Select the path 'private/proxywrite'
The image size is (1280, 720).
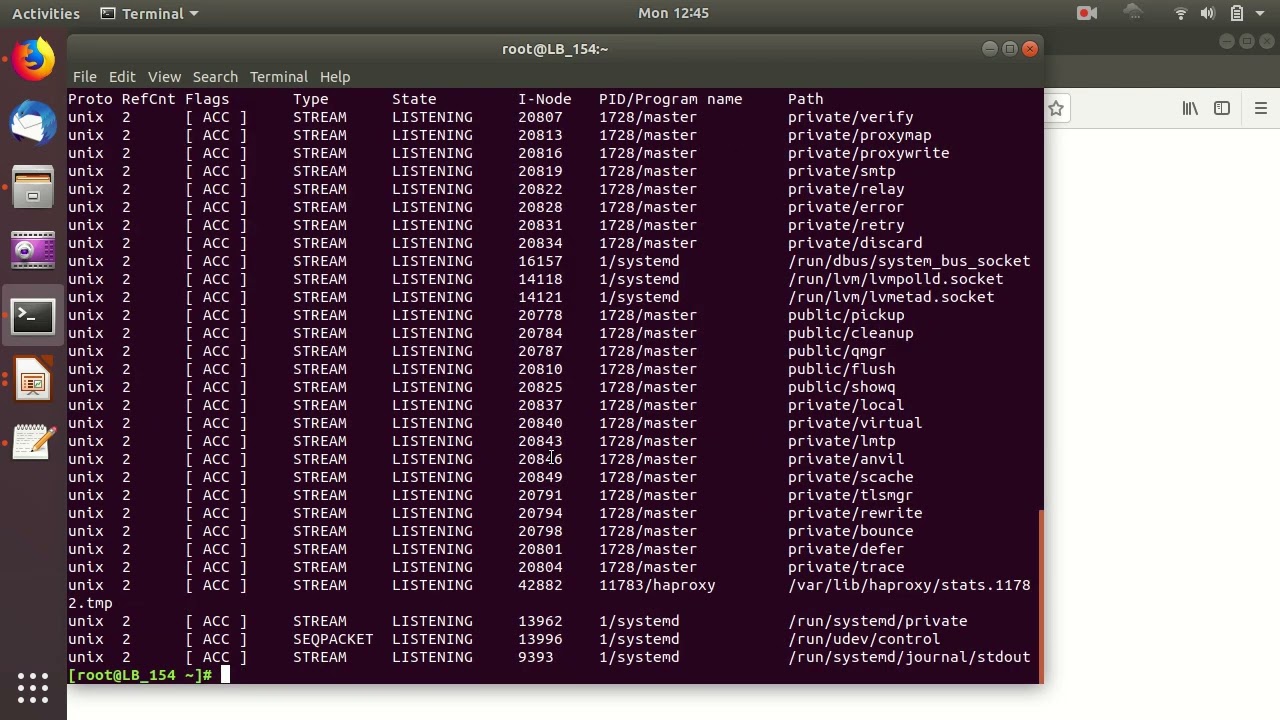click(869, 153)
